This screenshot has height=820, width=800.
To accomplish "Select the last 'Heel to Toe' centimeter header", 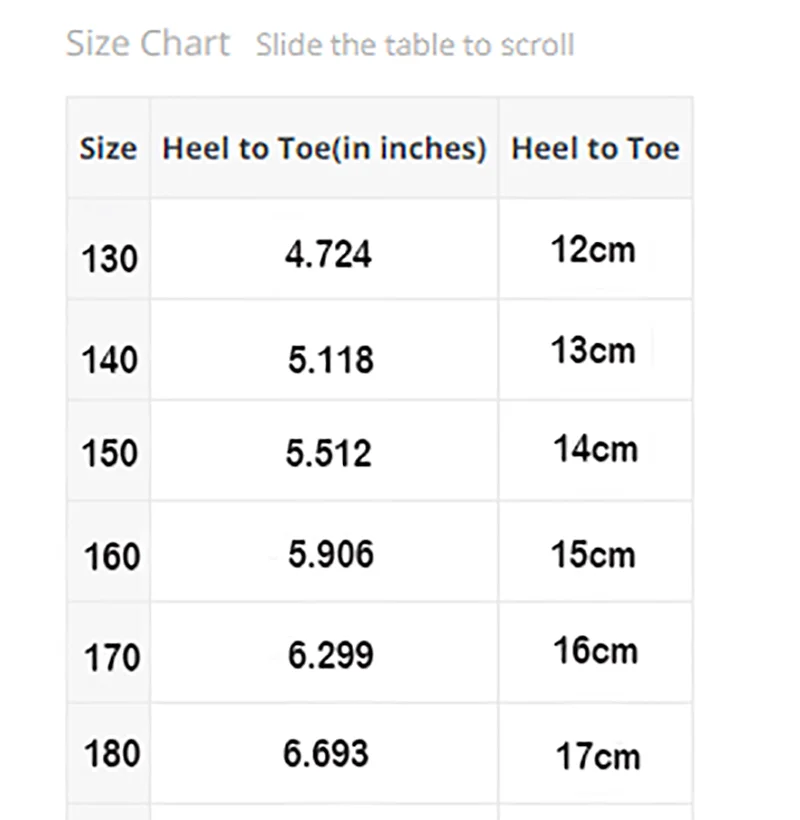I will (x=595, y=149).
